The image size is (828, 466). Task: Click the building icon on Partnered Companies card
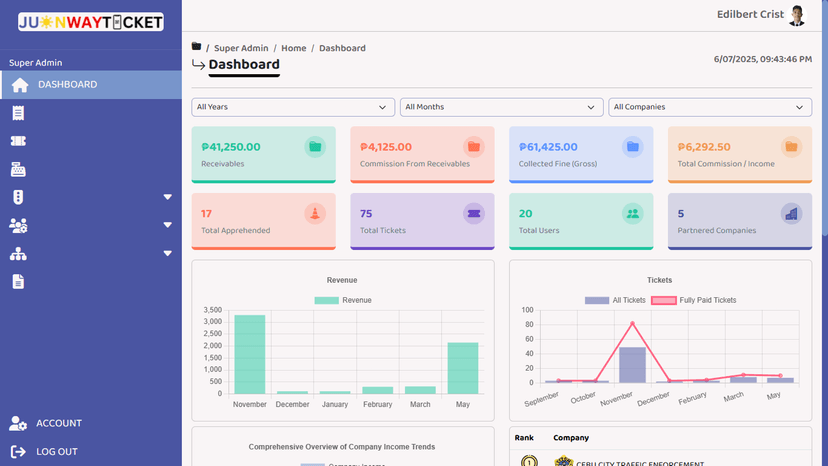point(791,213)
